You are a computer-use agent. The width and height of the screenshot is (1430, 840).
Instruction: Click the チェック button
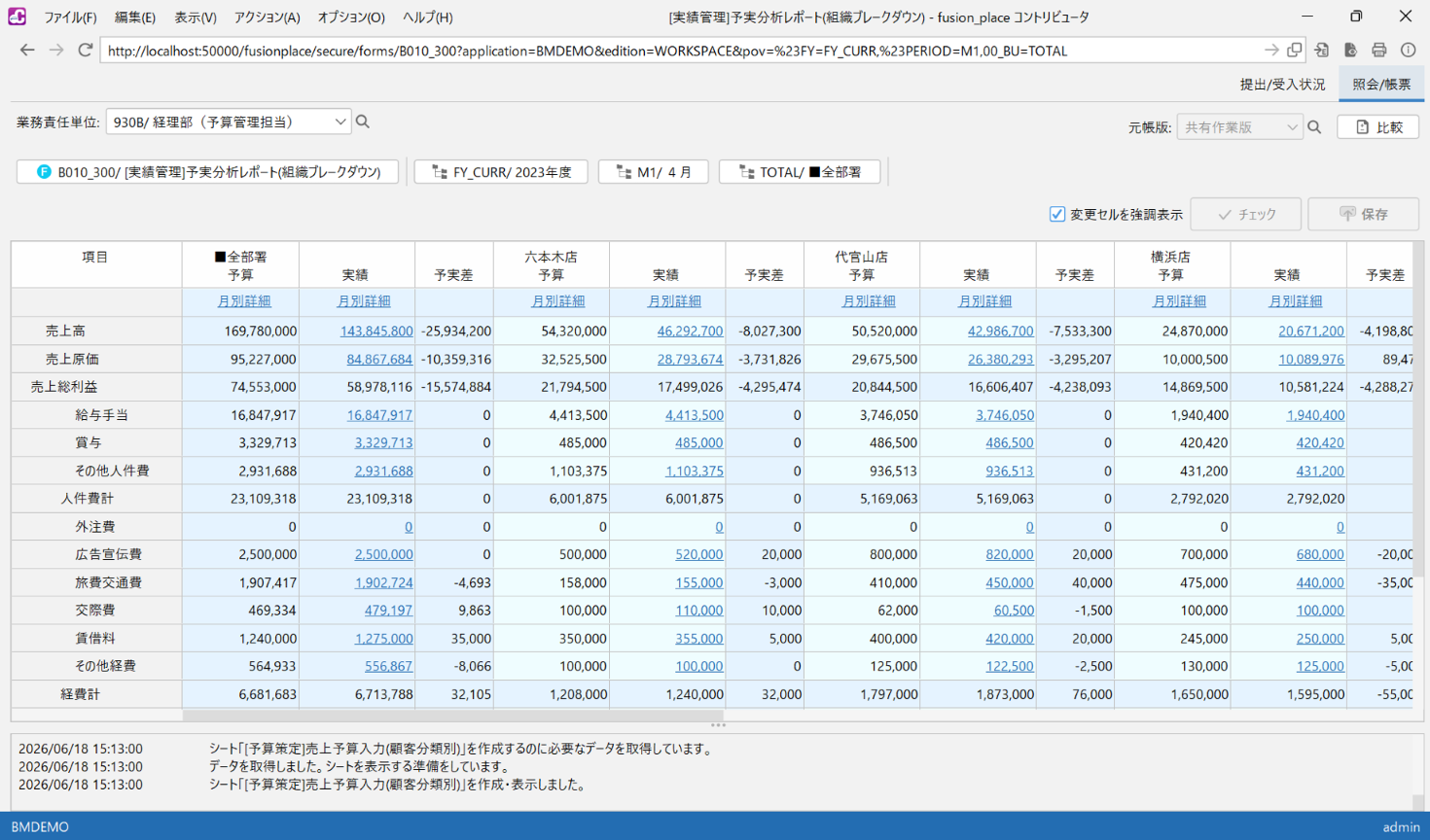point(1246,214)
